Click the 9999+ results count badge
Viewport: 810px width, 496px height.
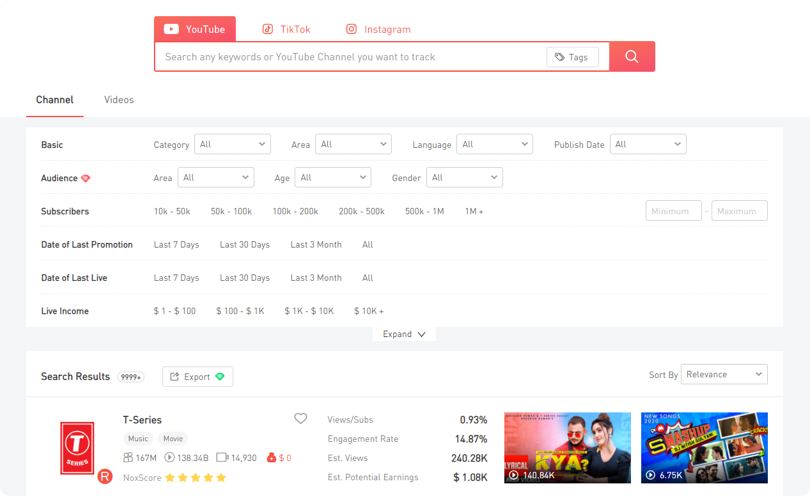tap(131, 377)
